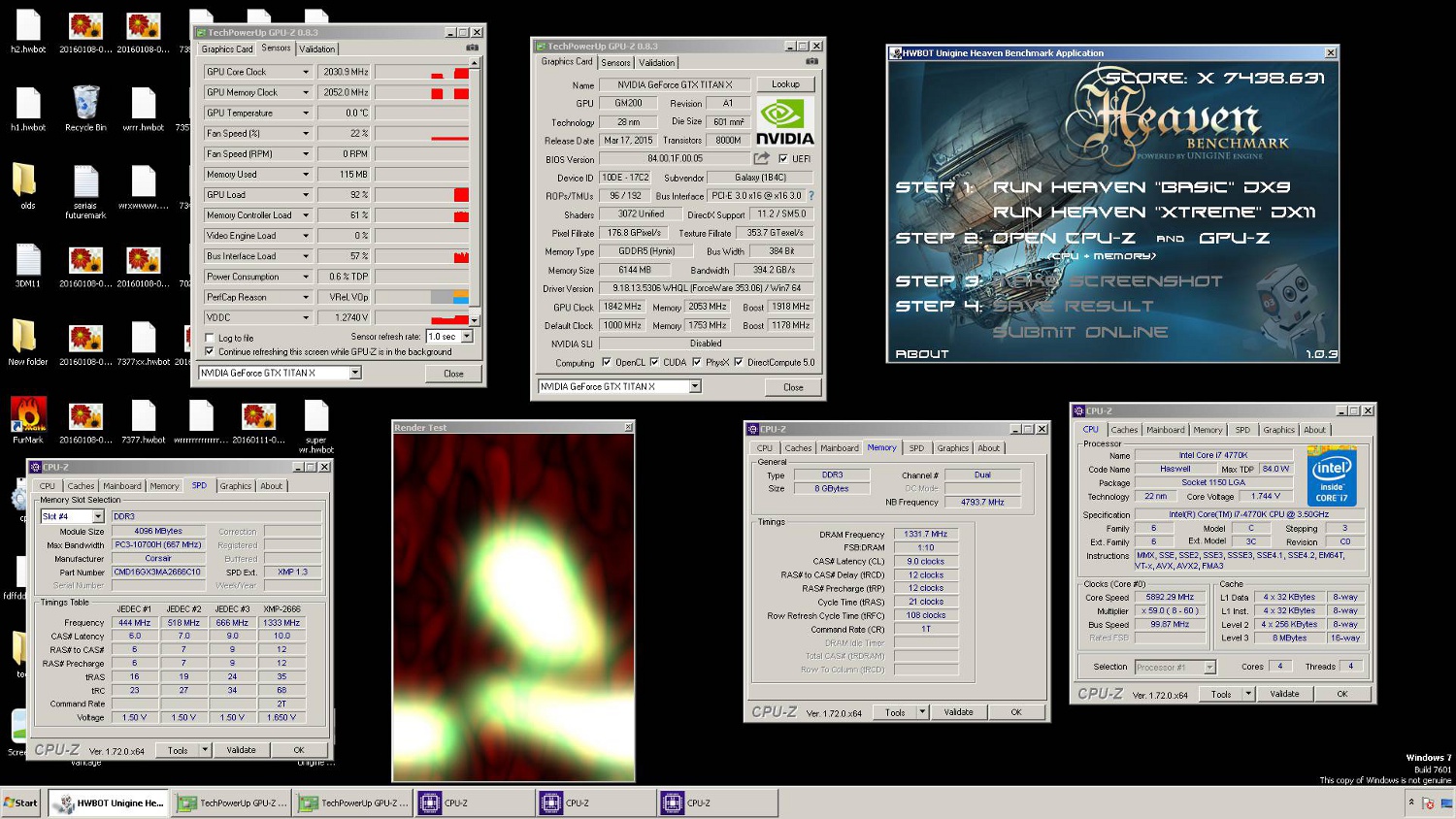Click HWBOT Unigine Heaven taskbar button
Image resolution: width=1456 pixels, height=819 pixels.
point(109,803)
